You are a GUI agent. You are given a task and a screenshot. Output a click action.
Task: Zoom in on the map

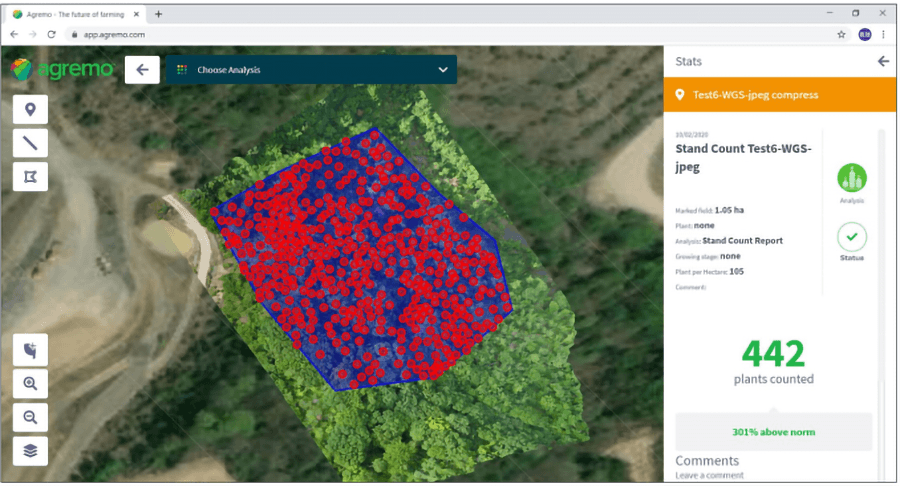click(30, 383)
